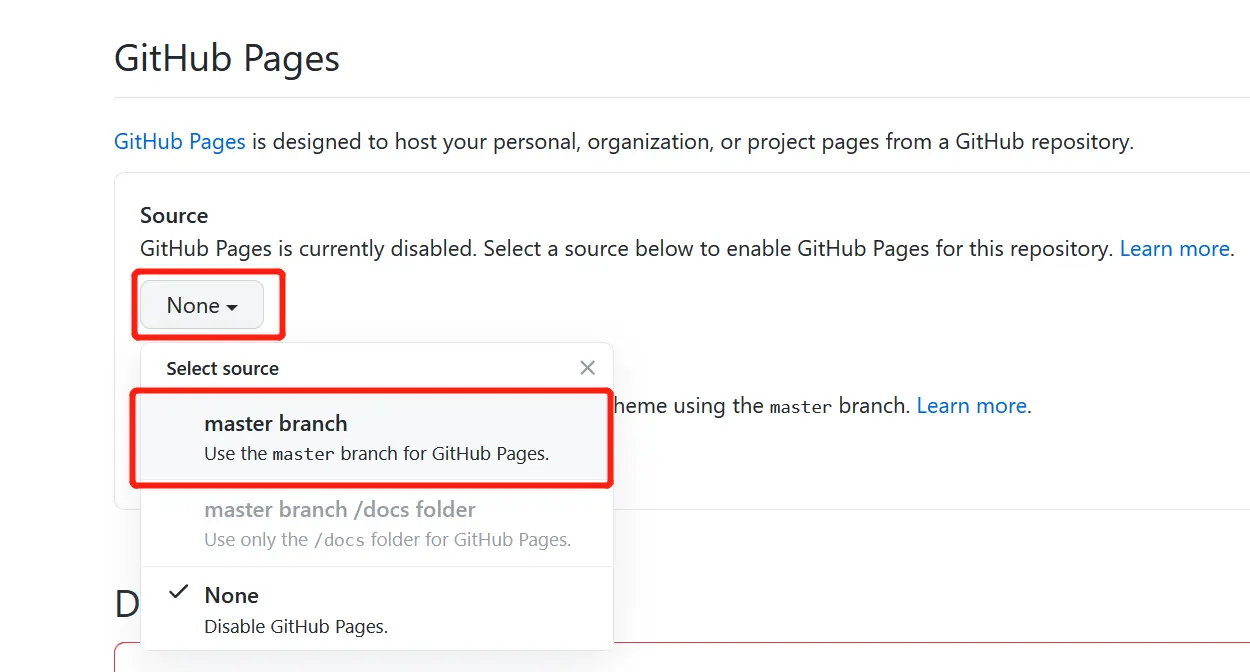Select the master branch option
Image resolution: width=1250 pixels, height=672 pixels.
click(x=372, y=437)
